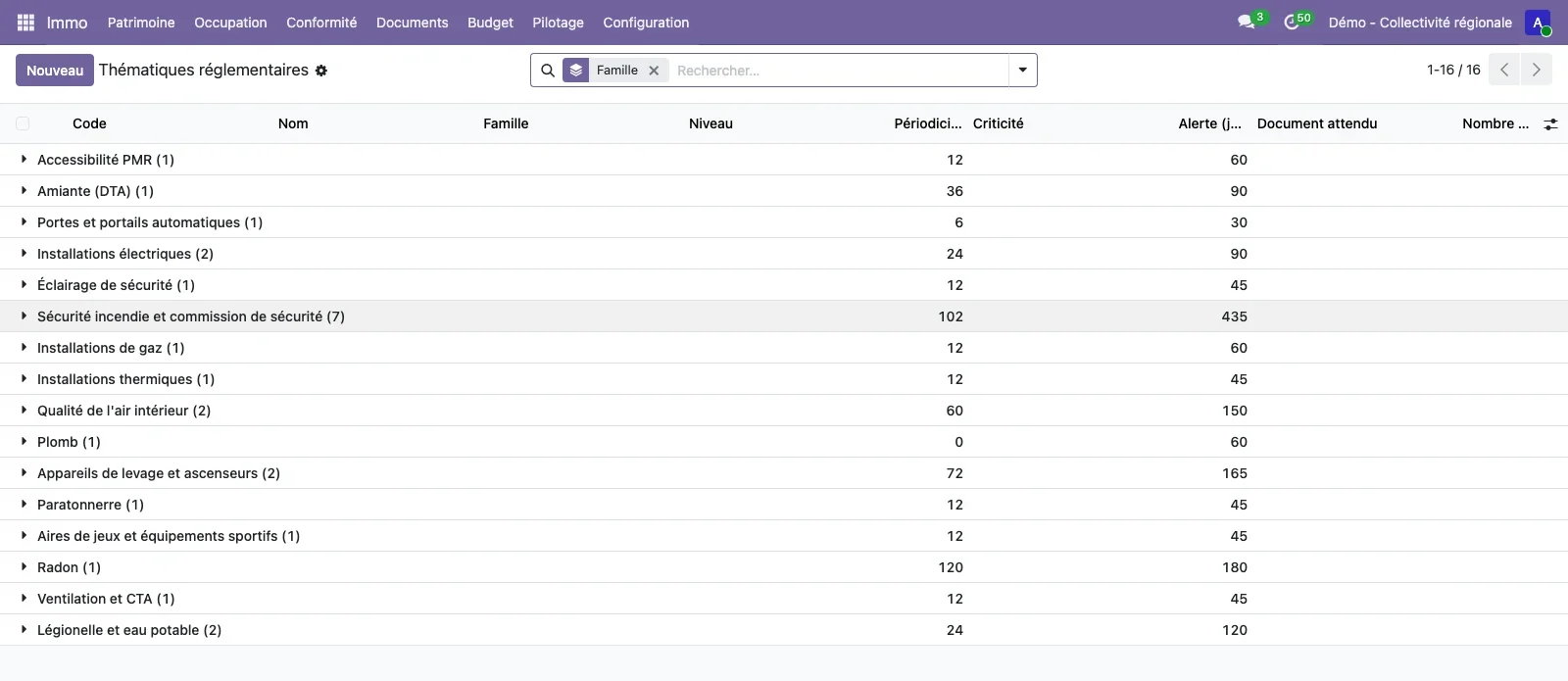Open the discussion messages icon

1247,23
